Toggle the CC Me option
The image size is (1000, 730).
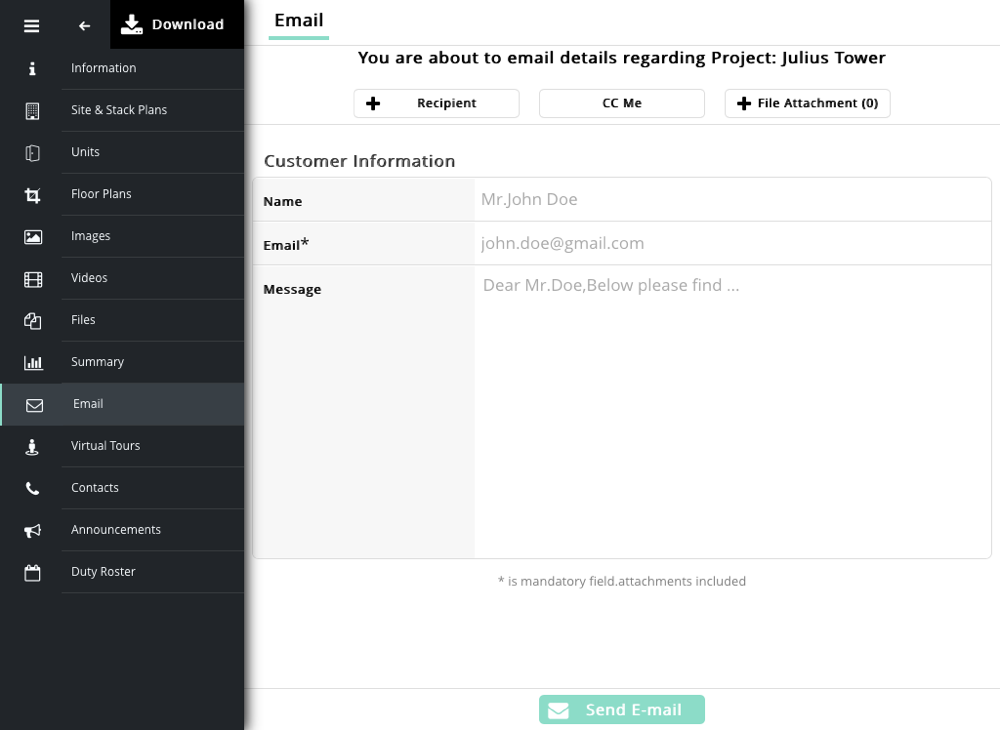tap(621, 104)
